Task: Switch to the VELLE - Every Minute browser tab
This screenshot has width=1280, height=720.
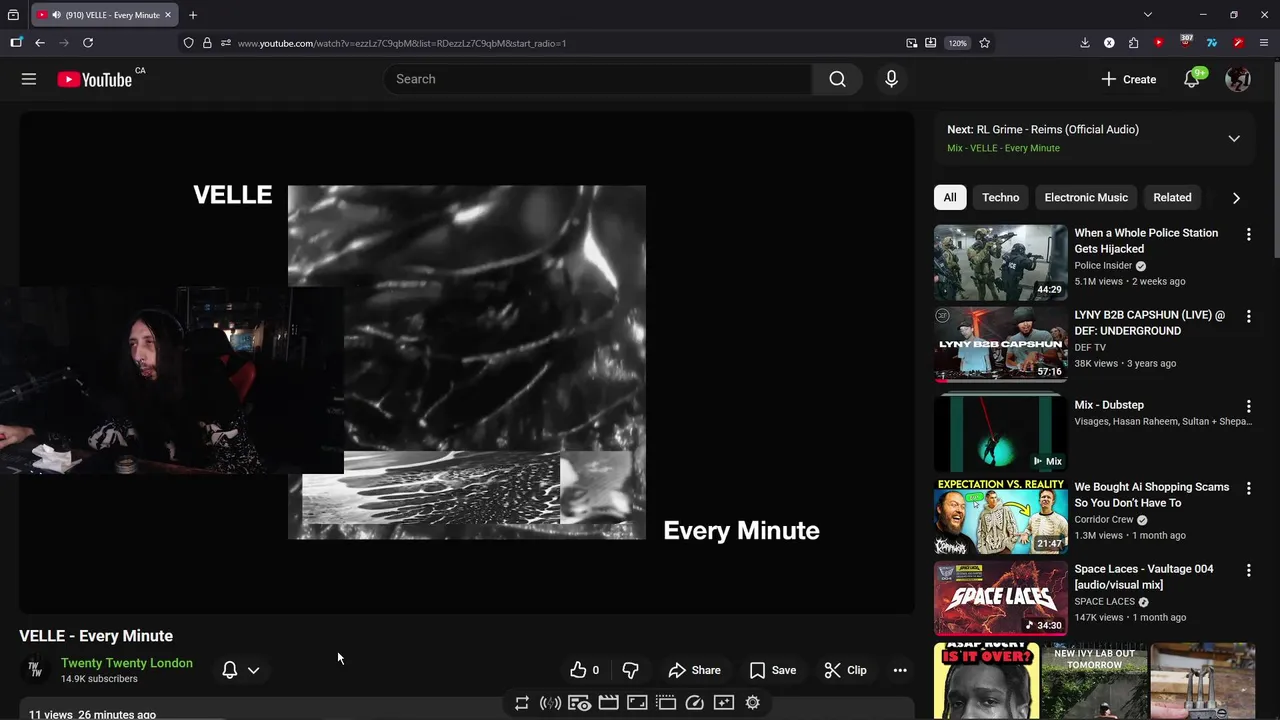Action: 105,15
